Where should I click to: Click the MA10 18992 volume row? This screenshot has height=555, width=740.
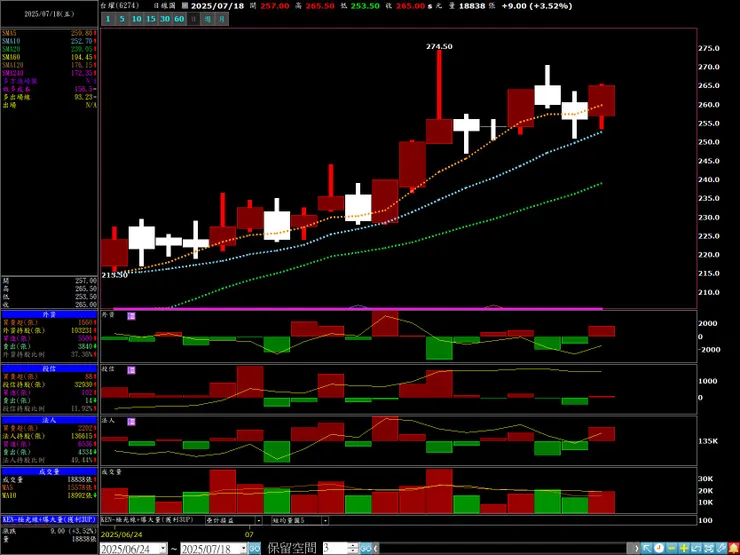coord(49,495)
